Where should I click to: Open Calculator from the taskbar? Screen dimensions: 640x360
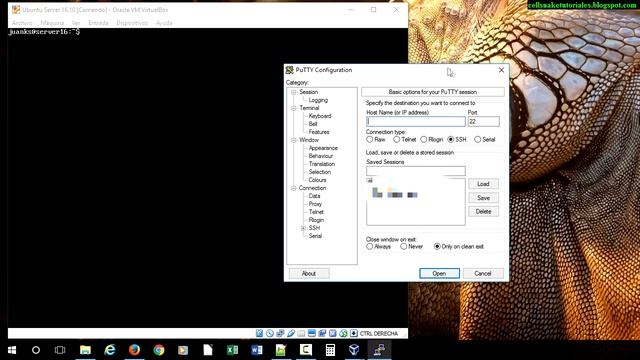[x=330, y=350]
